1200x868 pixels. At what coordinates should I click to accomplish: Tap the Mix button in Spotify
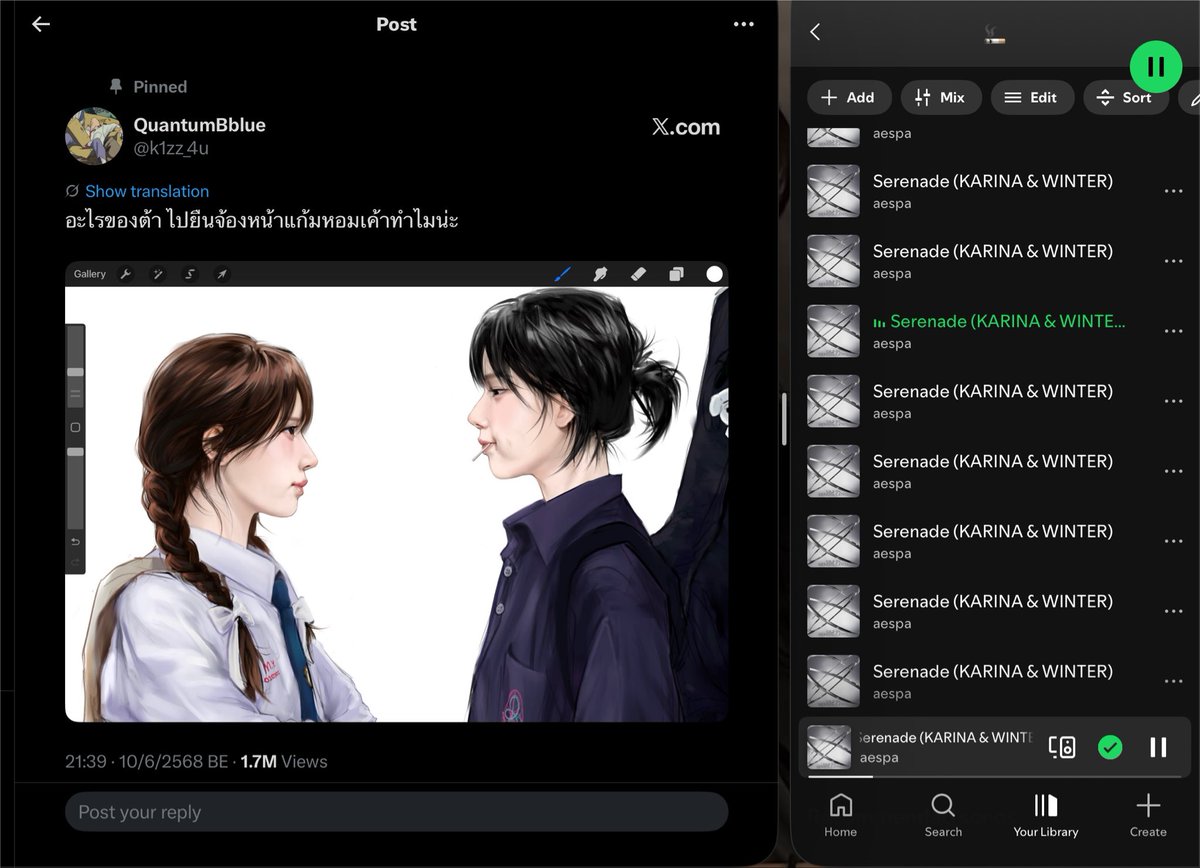(939, 97)
